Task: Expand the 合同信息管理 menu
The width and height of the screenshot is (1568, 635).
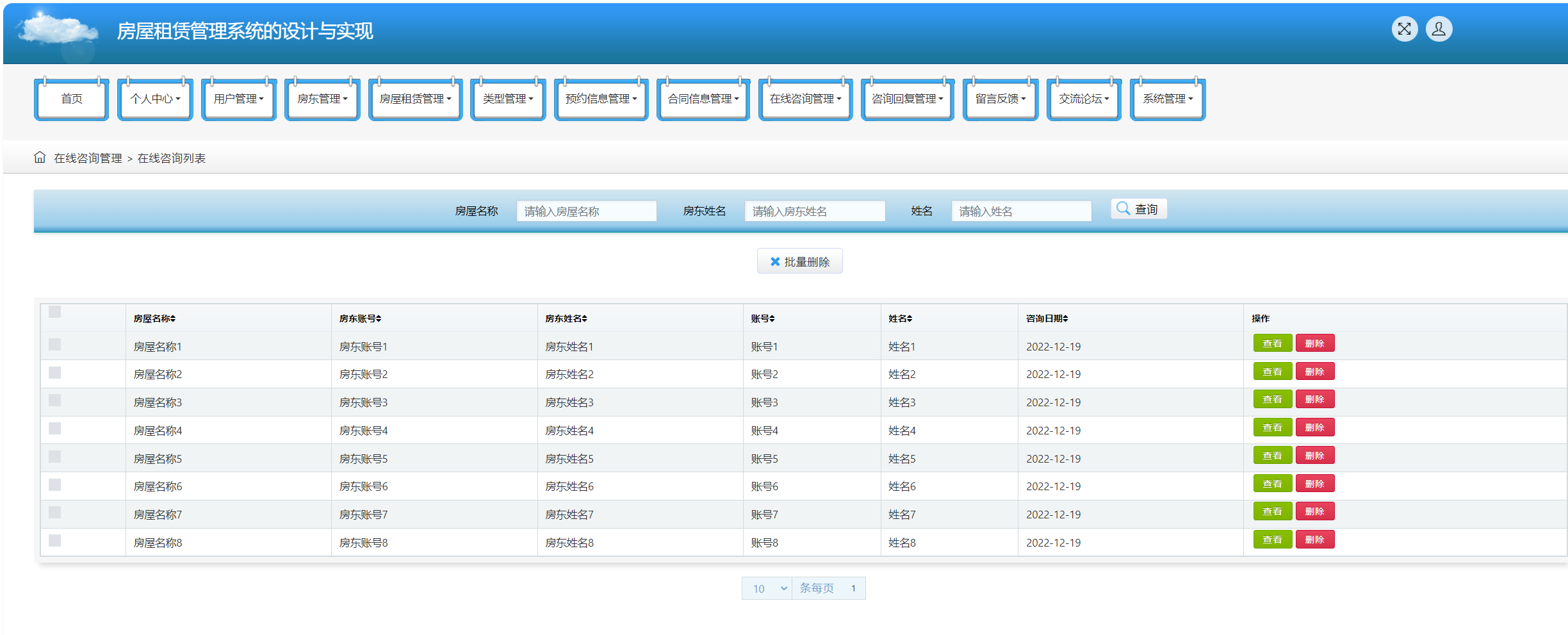Action: 703,99
